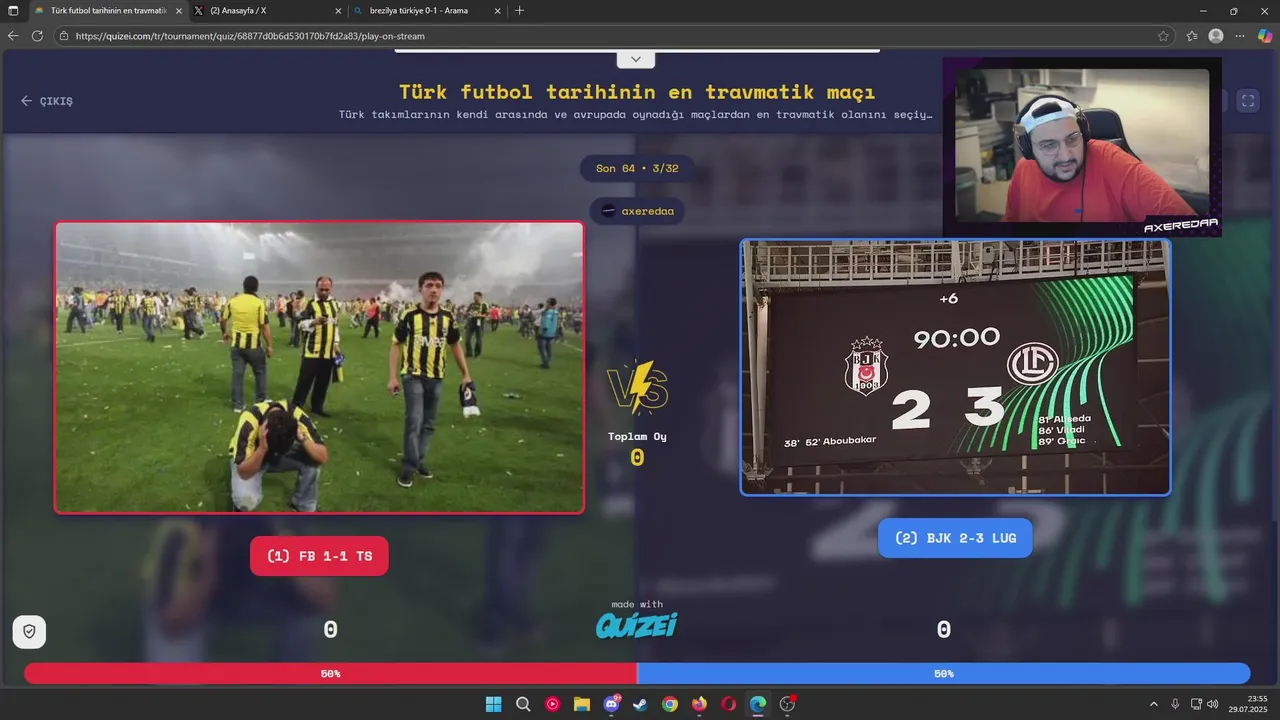Open the favorites list icon
Image resolution: width=1280 pixels, height=720 pixels.
point(1192,36)
